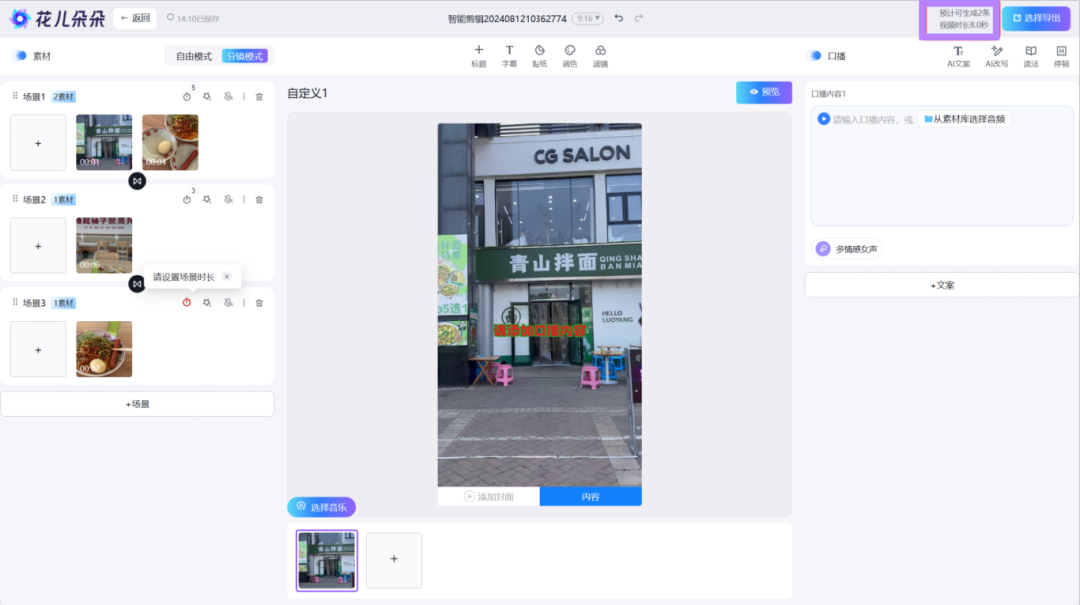Grab the drag handle of 场景2
The height and width of the screenshot is (605, 1080).
coord(15,199)
